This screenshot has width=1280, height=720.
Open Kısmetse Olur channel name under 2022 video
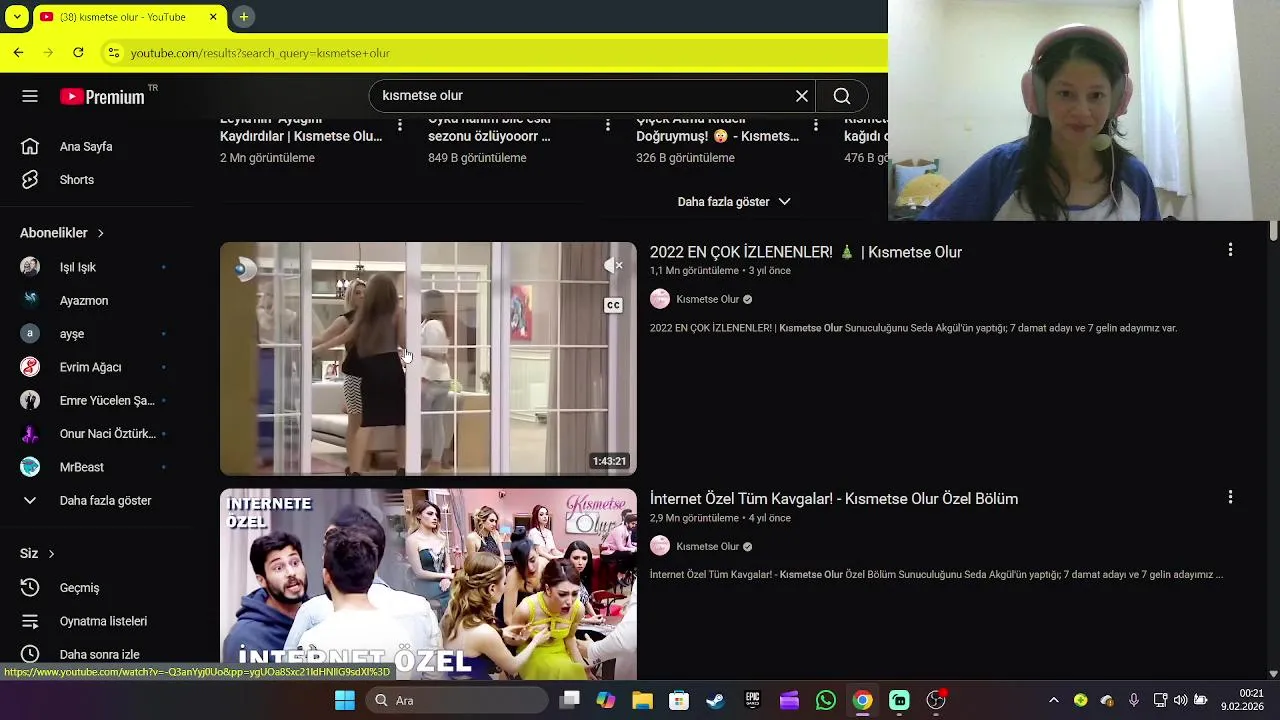pos(707,299)
